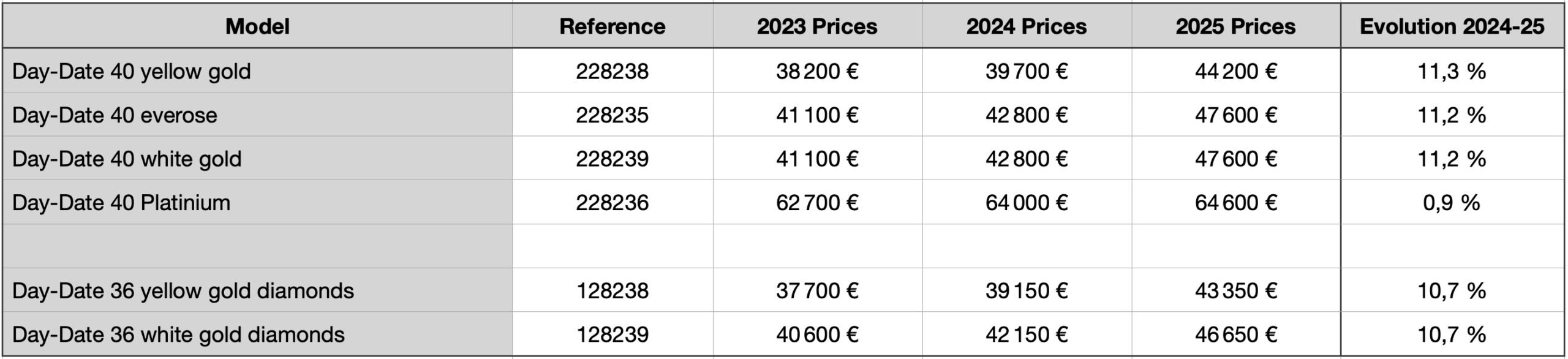Select the Day-Date 40 Platinium row label
1568x359 pixels.
click(x=257, y=202)
